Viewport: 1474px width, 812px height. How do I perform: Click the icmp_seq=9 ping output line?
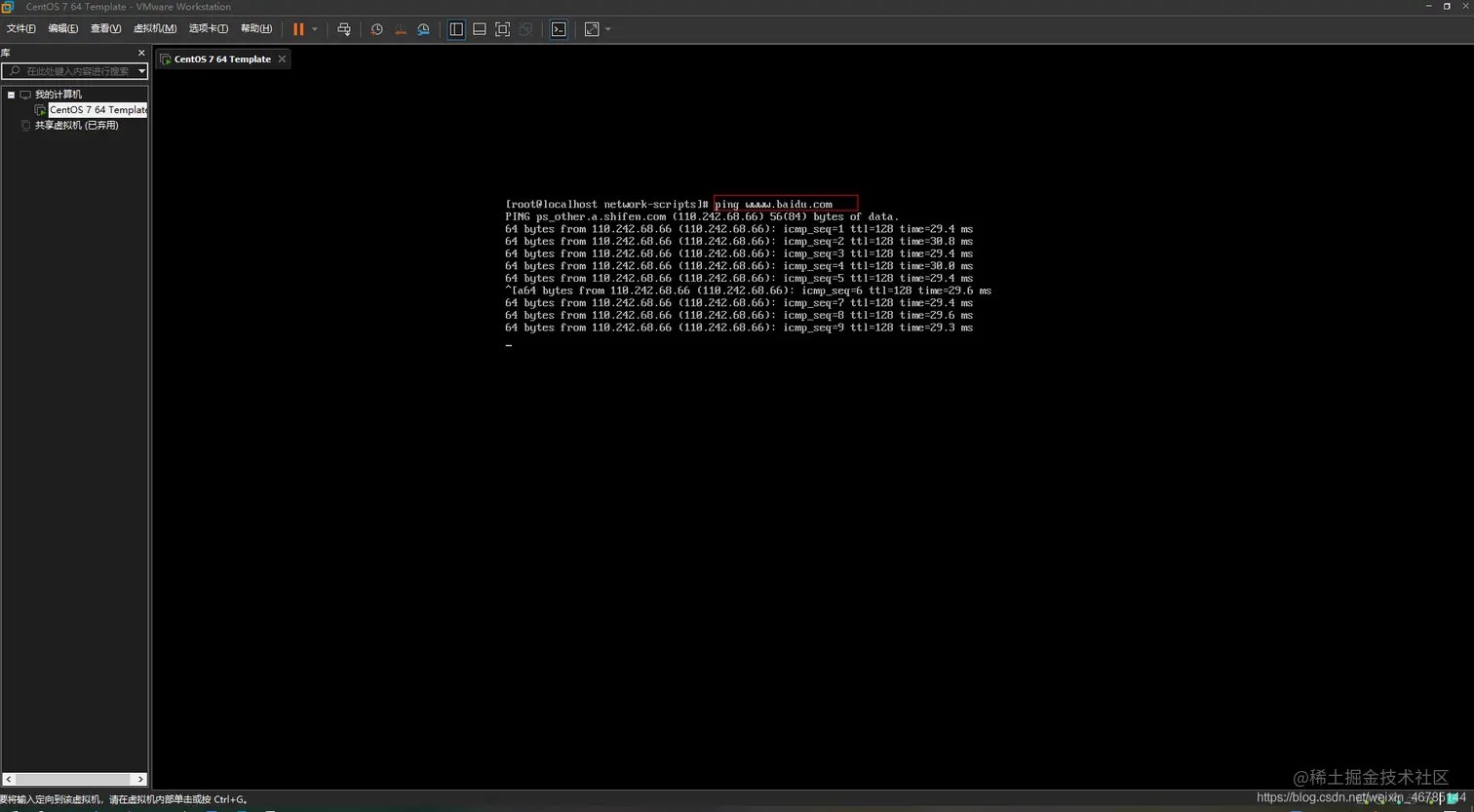739,328
